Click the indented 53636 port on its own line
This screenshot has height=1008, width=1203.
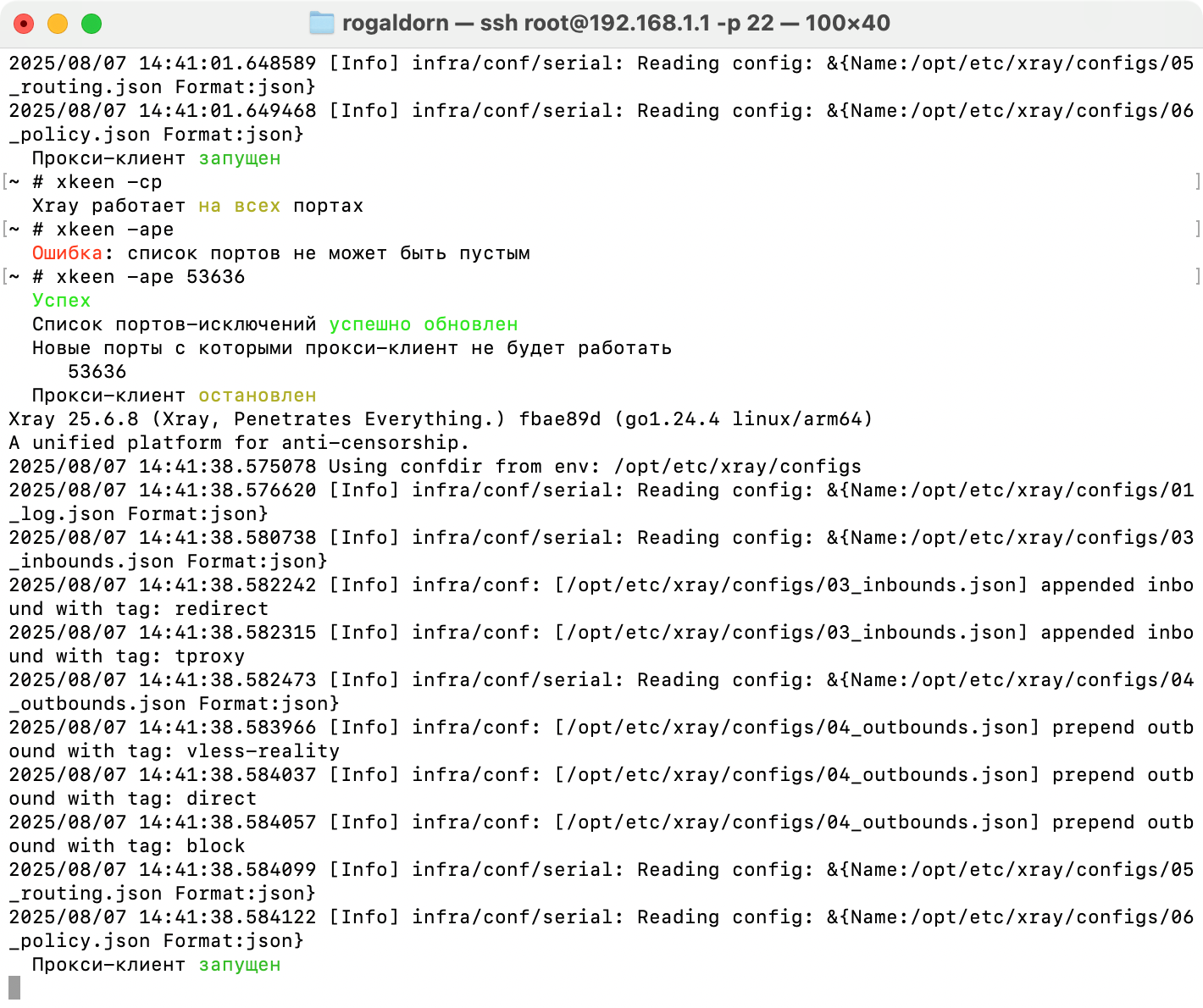97,372
